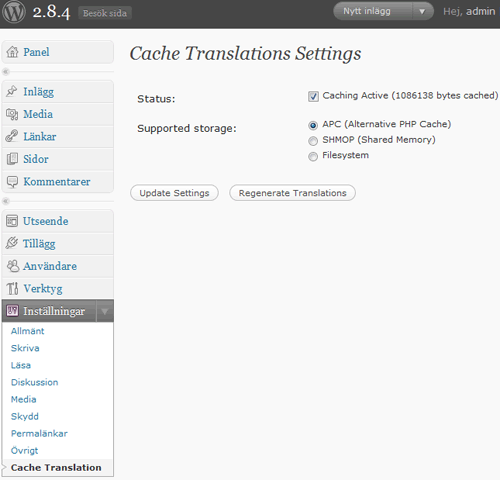Viewport: 500px width, 480px height.
Task: Open the Nytt inlägg dropdown arrow
Action: point(422,12)
